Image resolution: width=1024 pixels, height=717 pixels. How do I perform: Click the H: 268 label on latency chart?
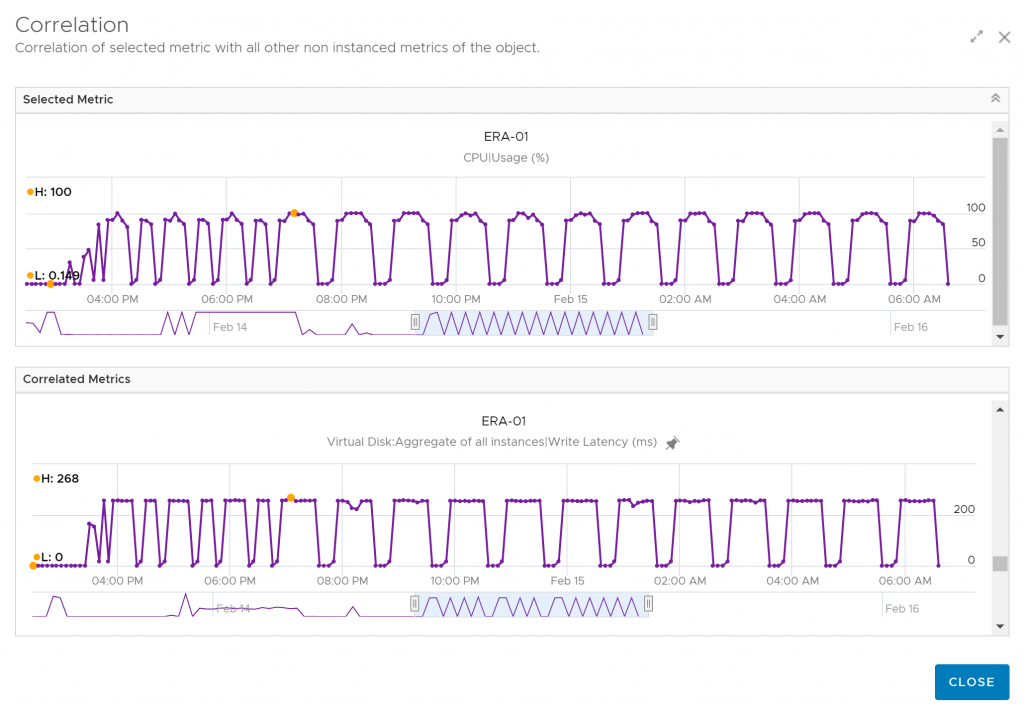point(56,479)
